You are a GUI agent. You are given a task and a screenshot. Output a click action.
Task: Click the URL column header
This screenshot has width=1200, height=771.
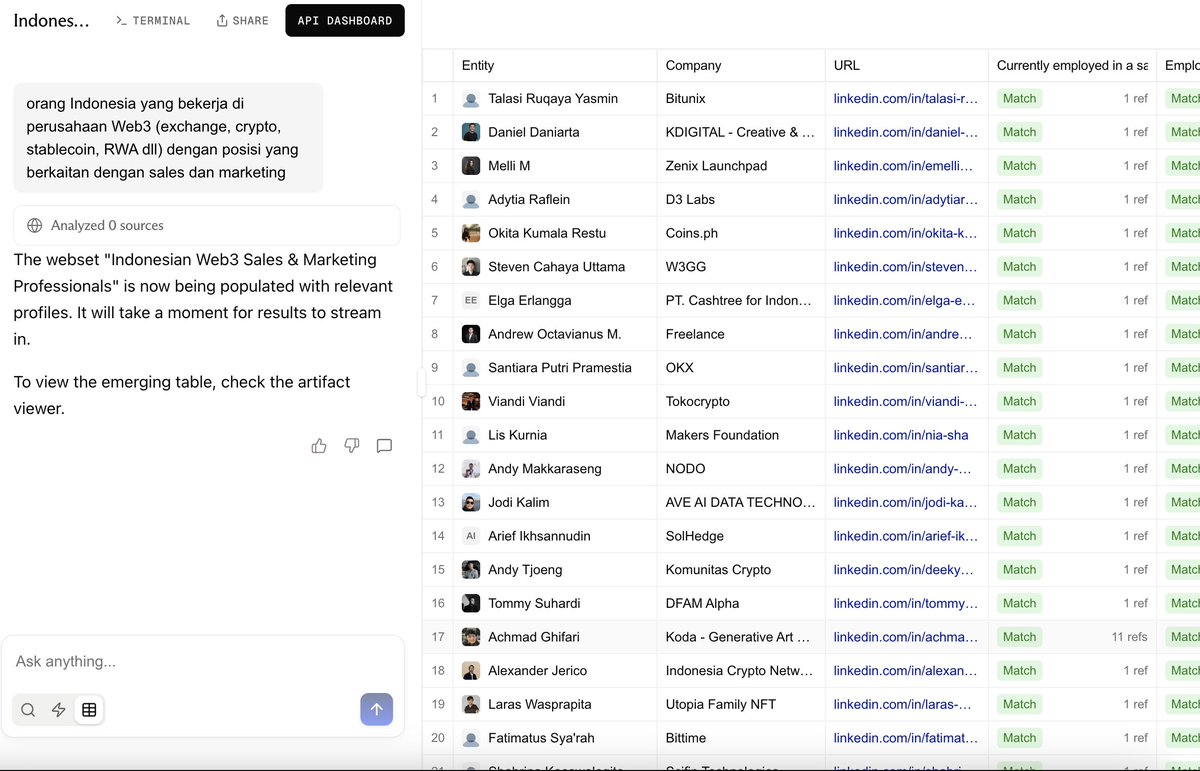tap(907, 65)
